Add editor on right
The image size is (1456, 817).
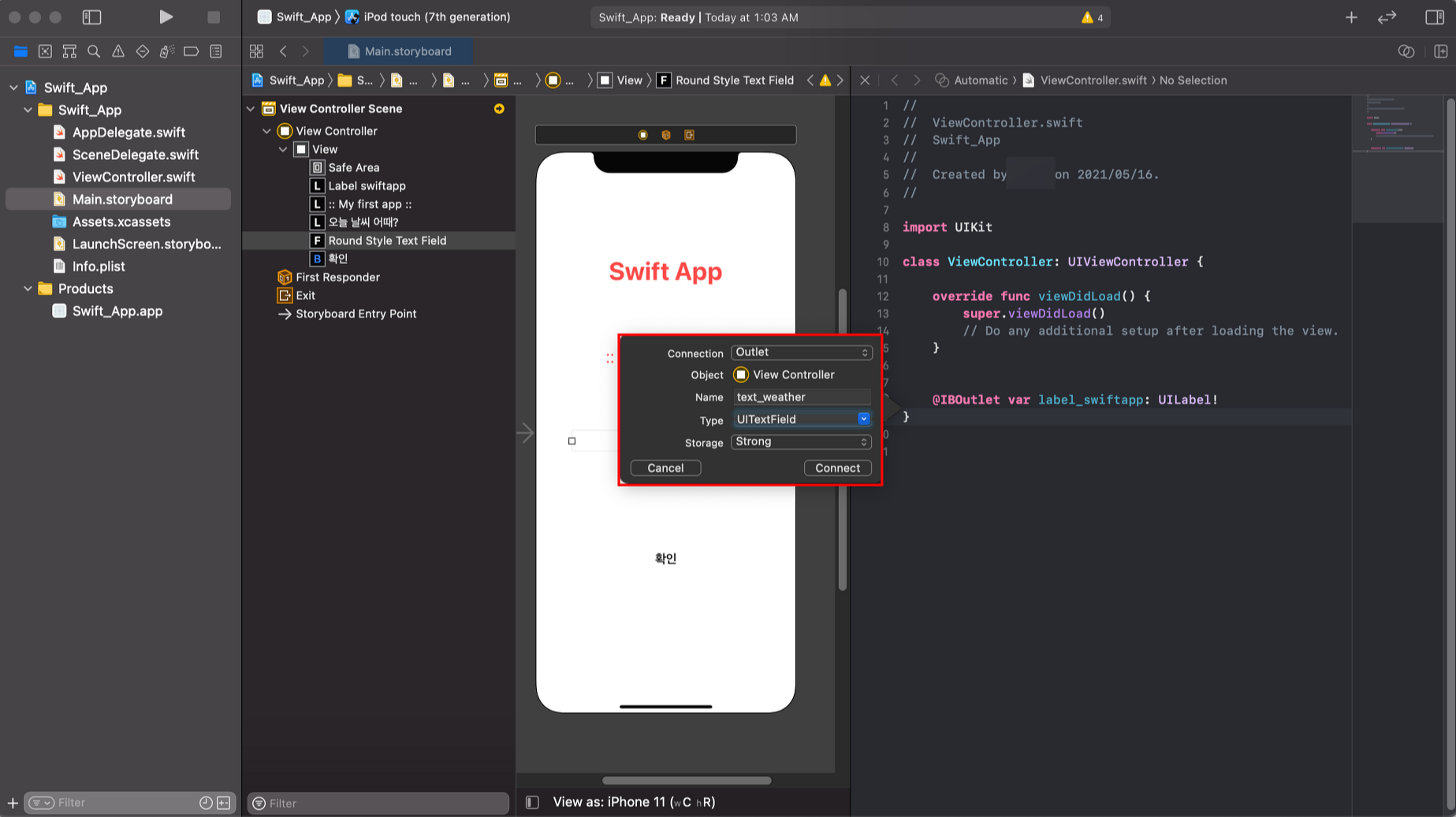[x=1441, y=51]
